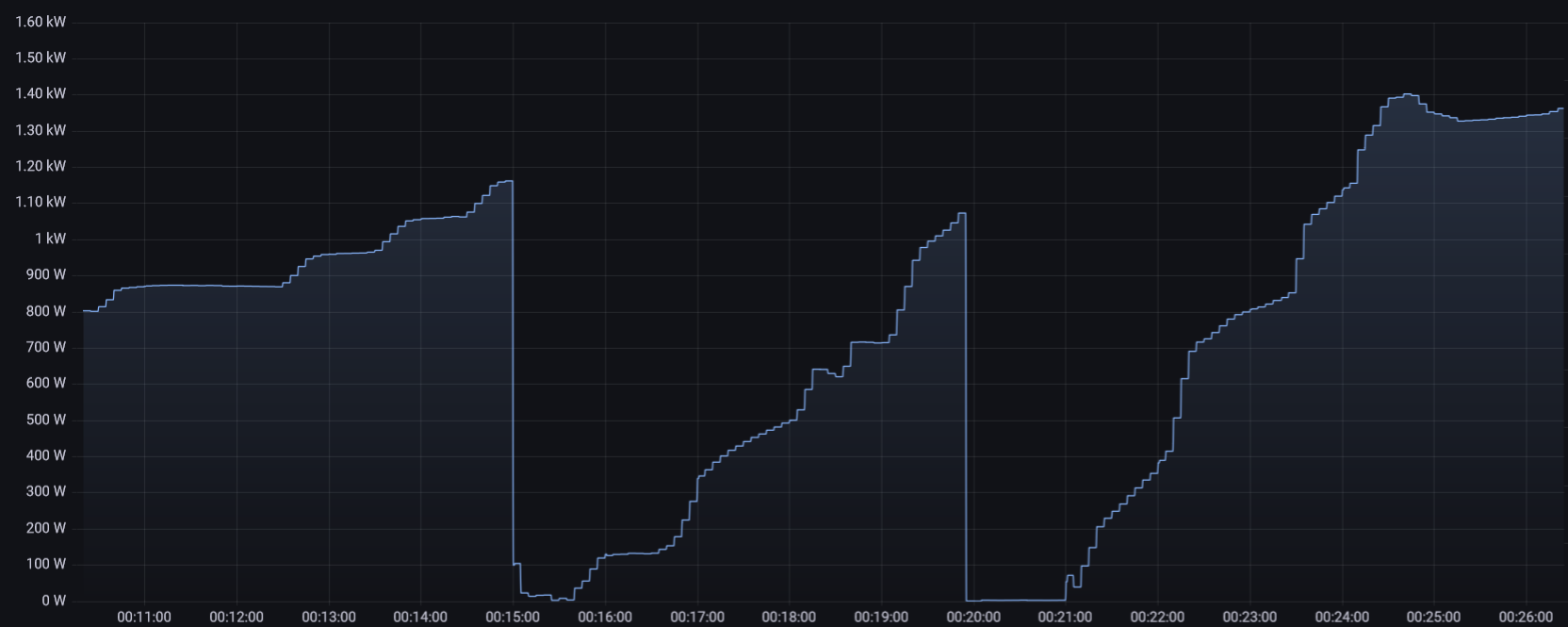Click the 800 W y-axis label

coord(46,311)
